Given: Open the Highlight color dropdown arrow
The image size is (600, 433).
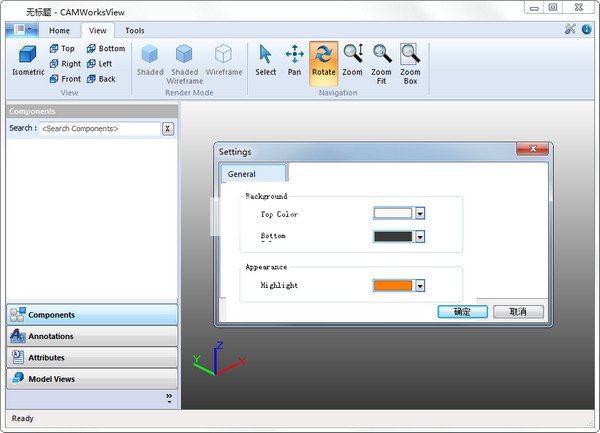Looking at the screenshot, I should pos(420,286).
